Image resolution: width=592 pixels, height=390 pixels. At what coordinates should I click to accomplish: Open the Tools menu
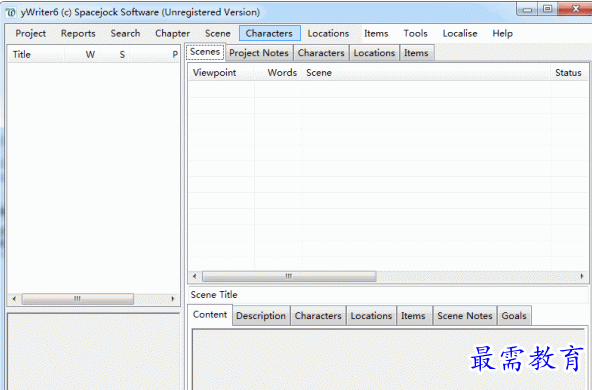click(x=415, y=33)
